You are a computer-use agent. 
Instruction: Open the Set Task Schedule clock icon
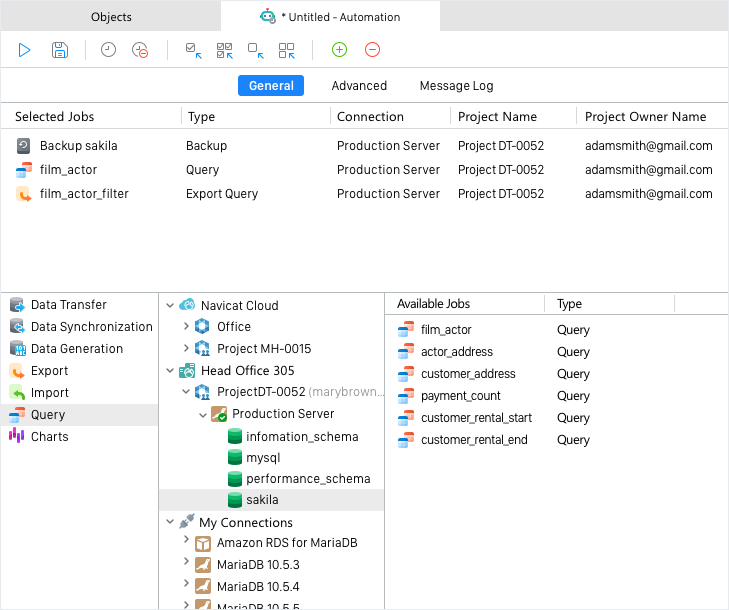tap(108, 50)
